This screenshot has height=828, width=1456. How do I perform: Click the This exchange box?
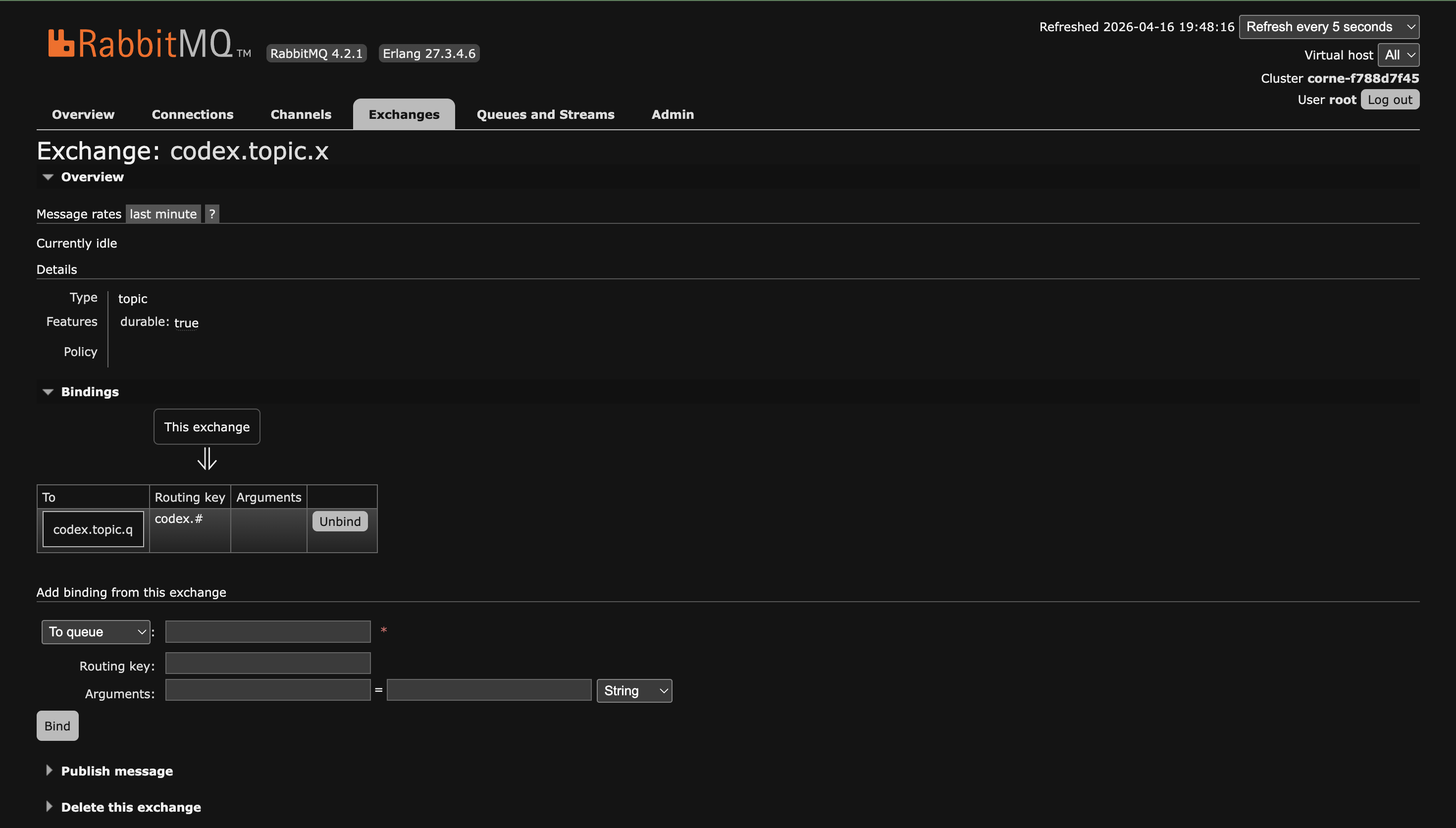point(207,426)
